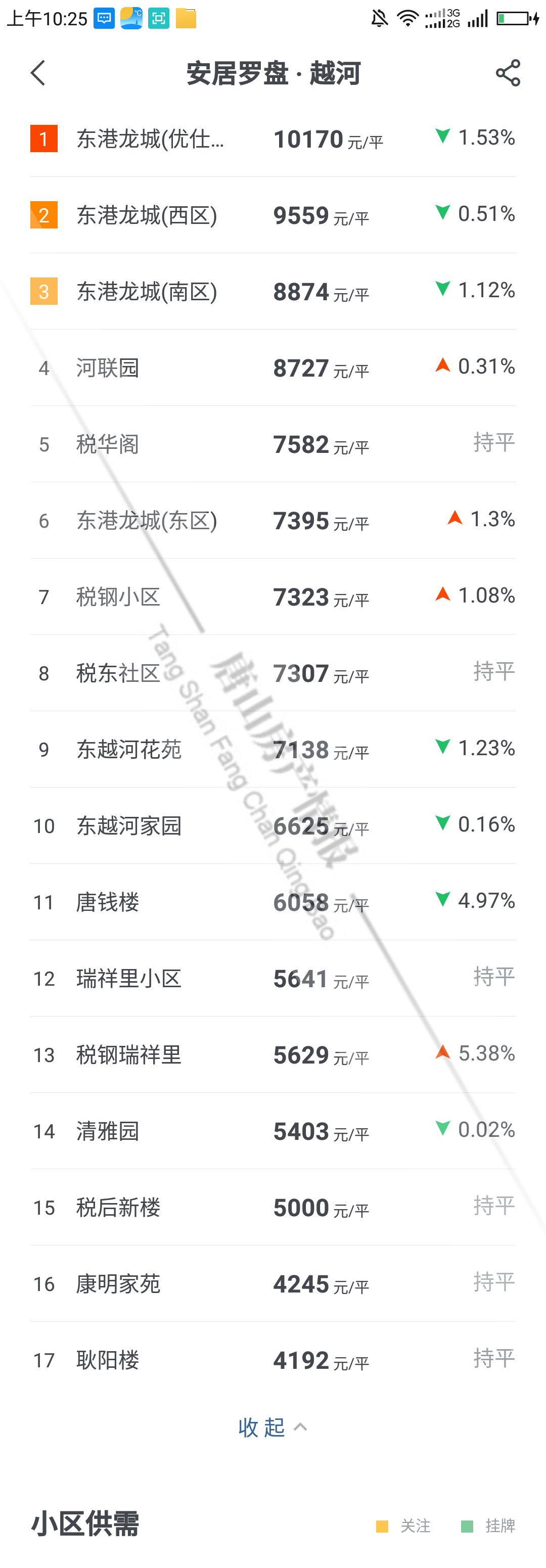546x1568 pixels.
Task: Tap the orange rank 2 badge
Action: tap(44, 215)
